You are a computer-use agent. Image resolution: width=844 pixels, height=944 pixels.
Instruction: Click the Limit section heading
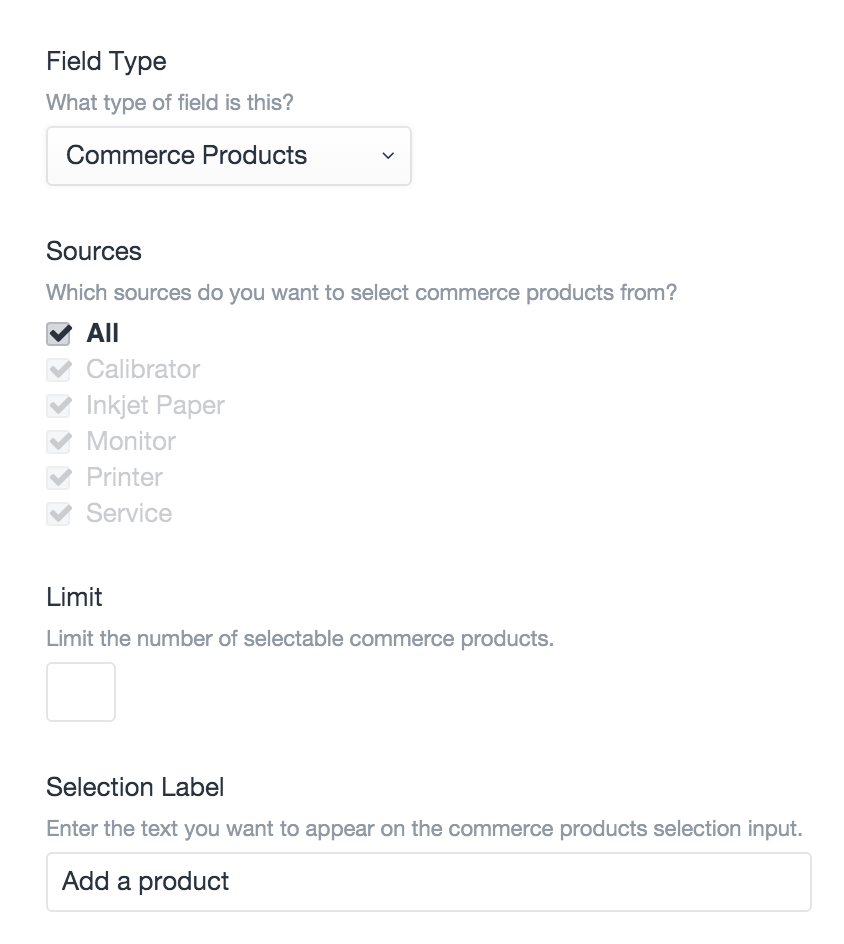tap(73, 597)
